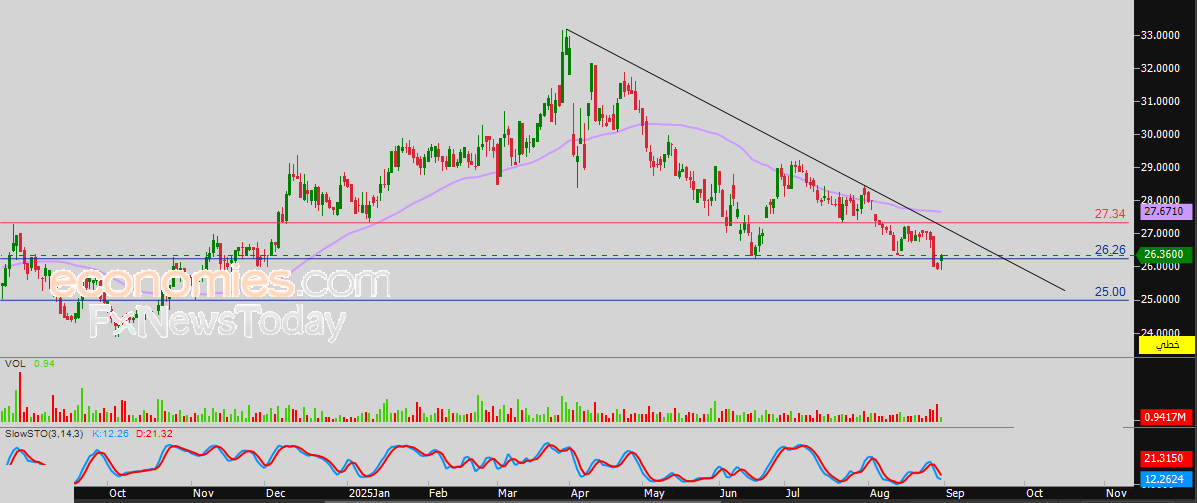Click the blue 12.2624 stochastic value tag
Image resolution: width=1197 pixels, height=503 pixels.
1165,479
